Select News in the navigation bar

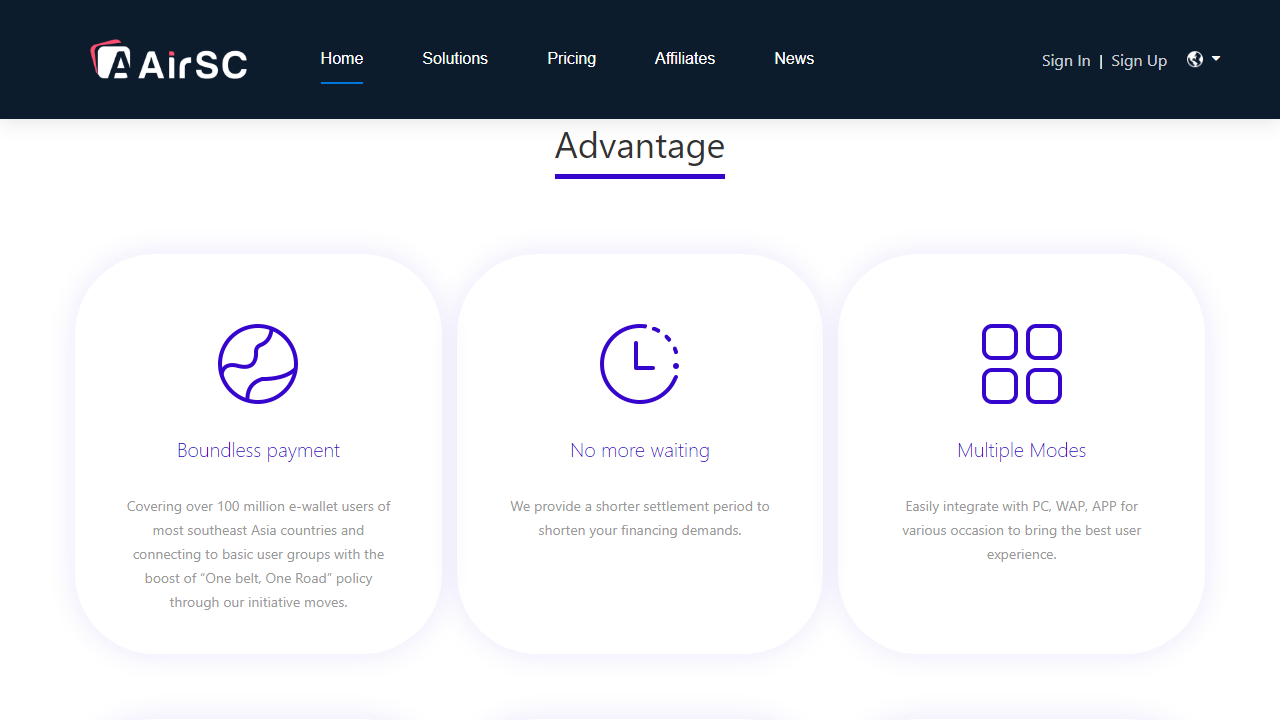point(794,58)
